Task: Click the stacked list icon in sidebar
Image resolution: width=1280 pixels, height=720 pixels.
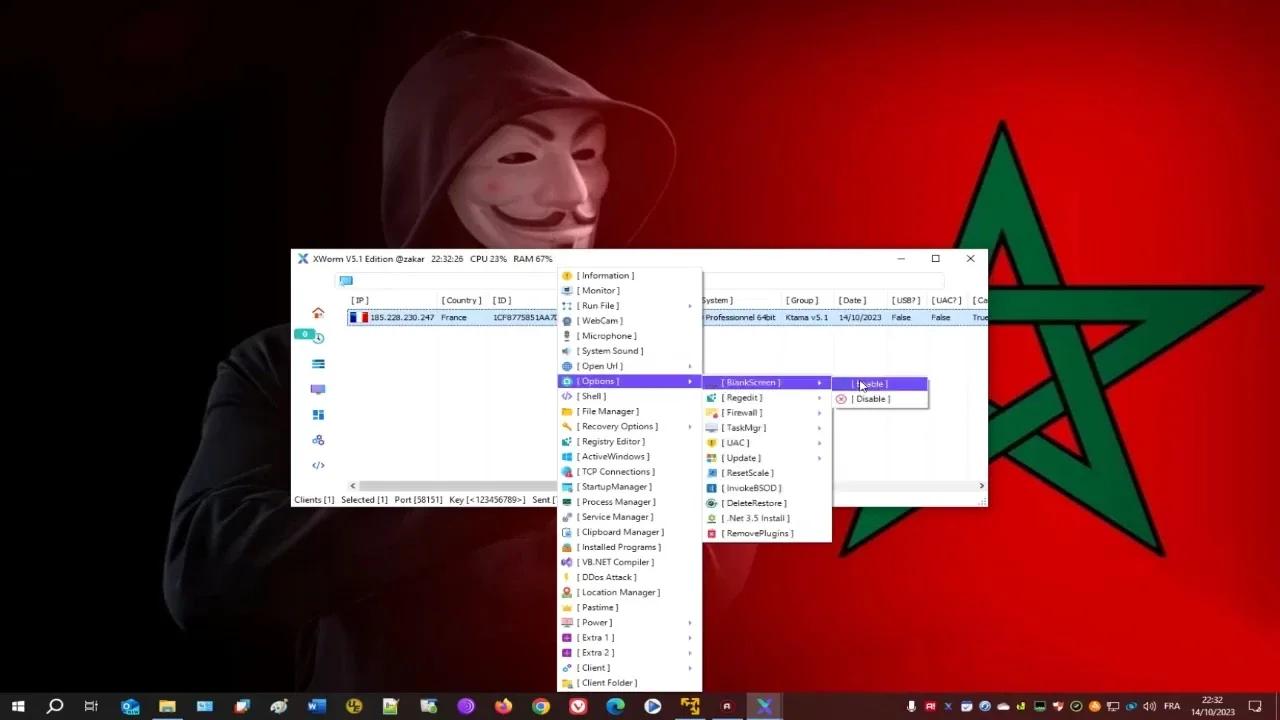Action: pos(318,364)
